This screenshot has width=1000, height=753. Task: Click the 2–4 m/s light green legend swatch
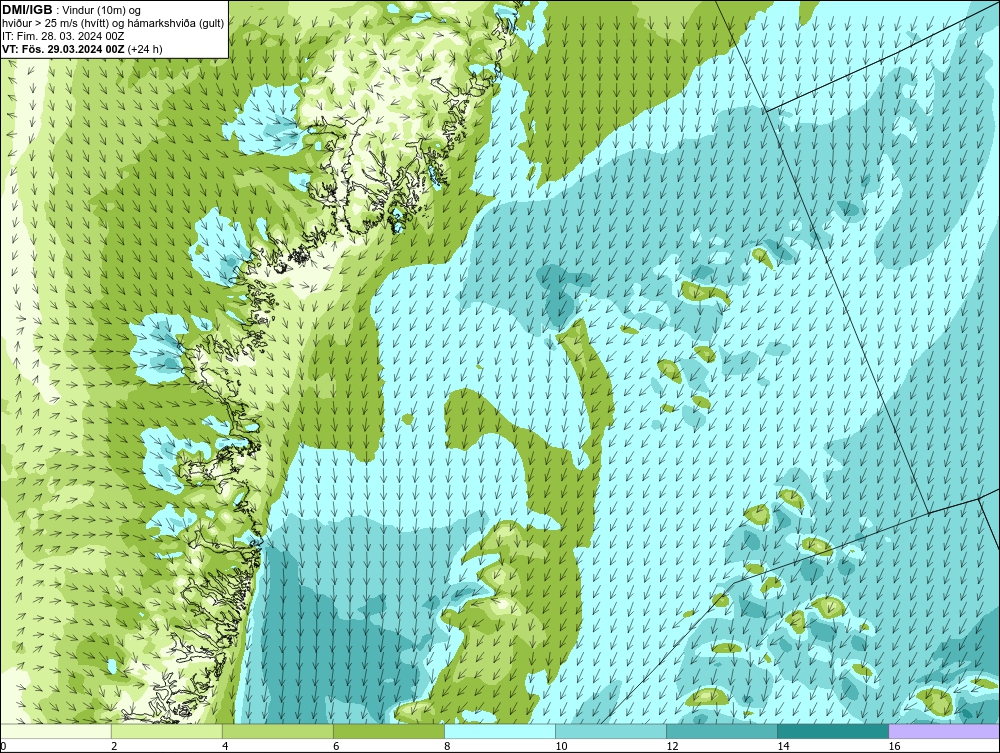click(167, 731)
